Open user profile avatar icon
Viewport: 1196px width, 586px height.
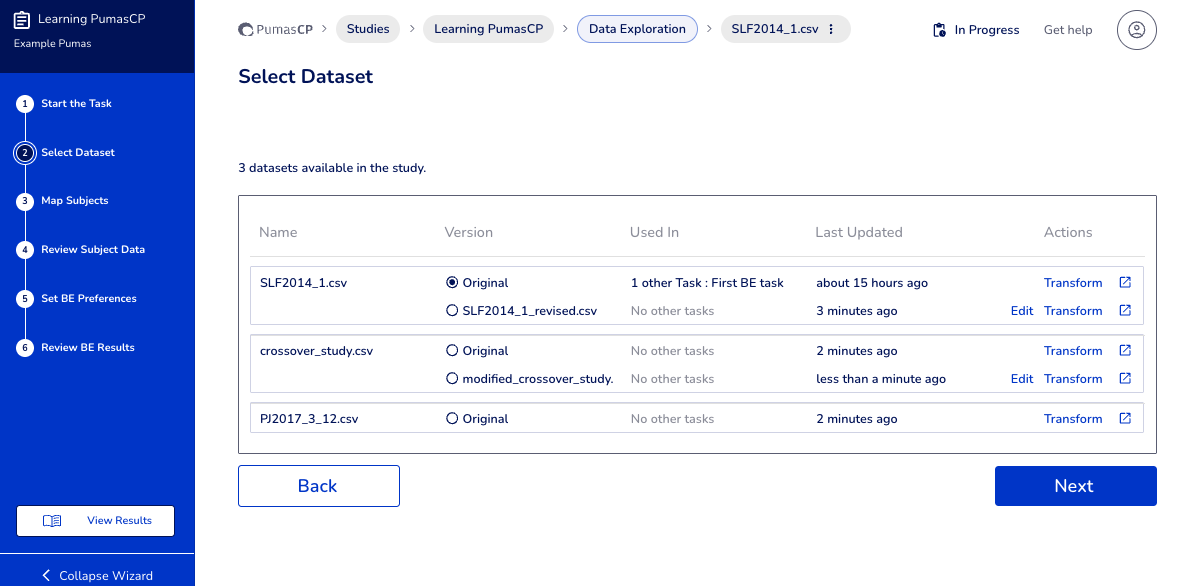click(1136, 30)
